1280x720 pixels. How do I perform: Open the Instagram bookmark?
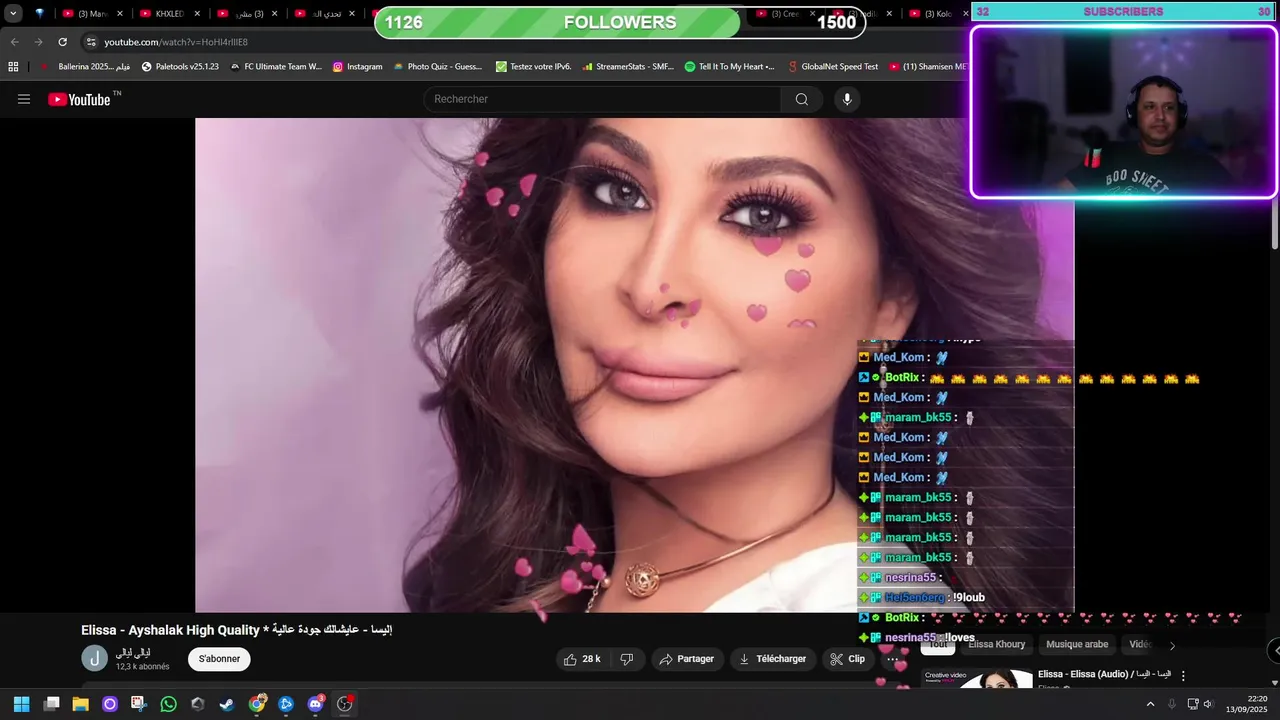click(x=357, y=67)
